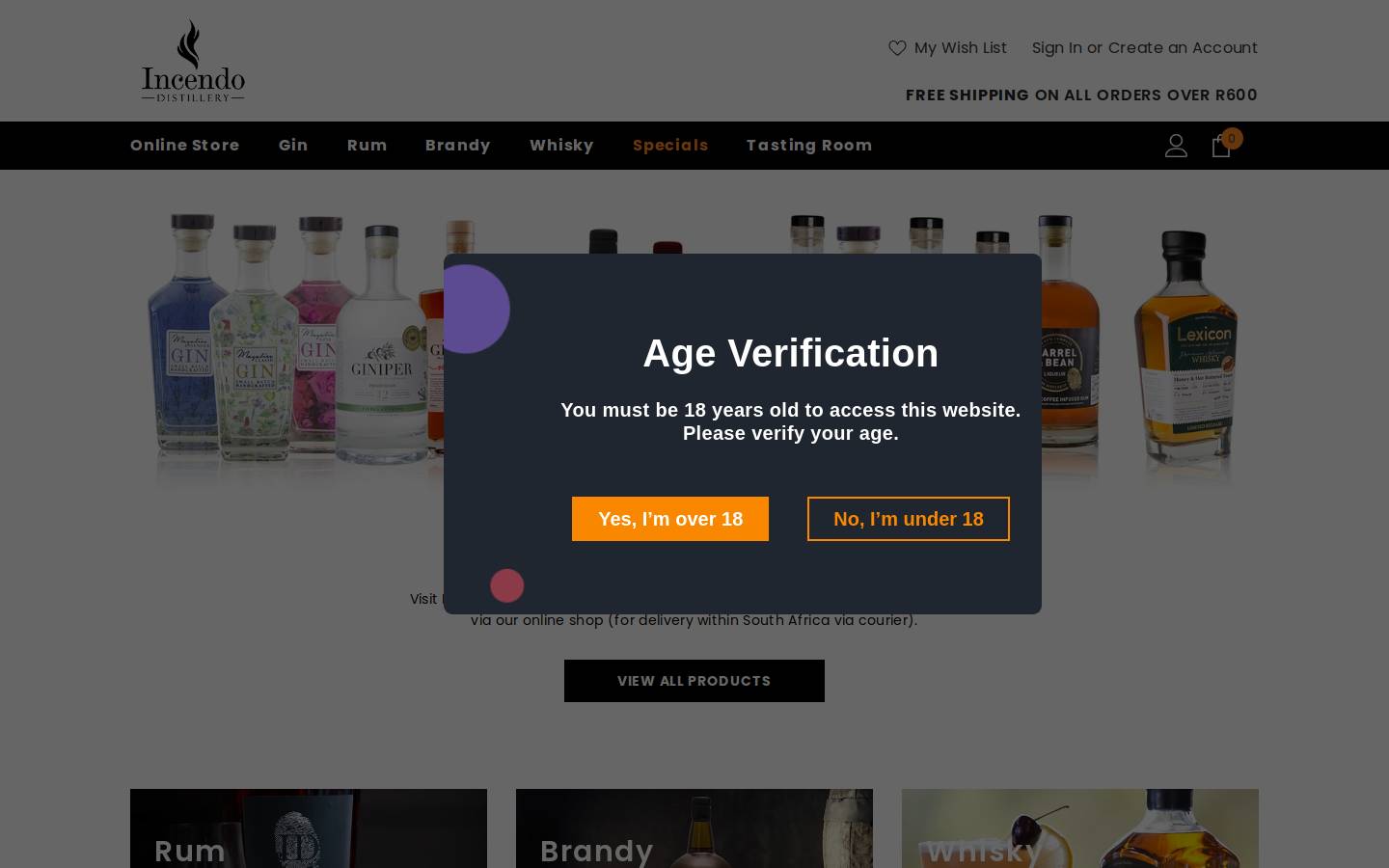The width and height of the screenshot is (1389, 868).
Task: Open Online Store menu item
Action: tap(185, 146)
